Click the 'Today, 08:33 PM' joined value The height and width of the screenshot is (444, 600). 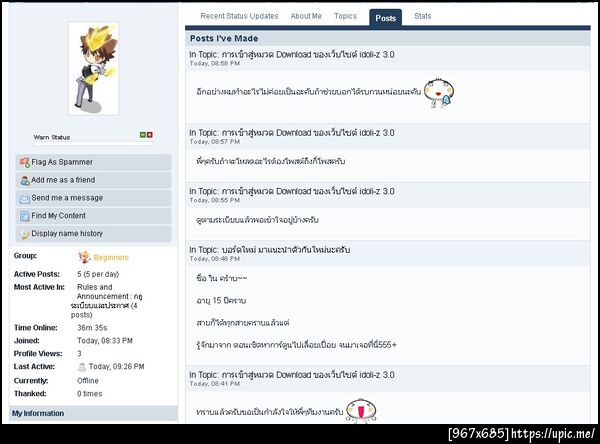(105, 341)
